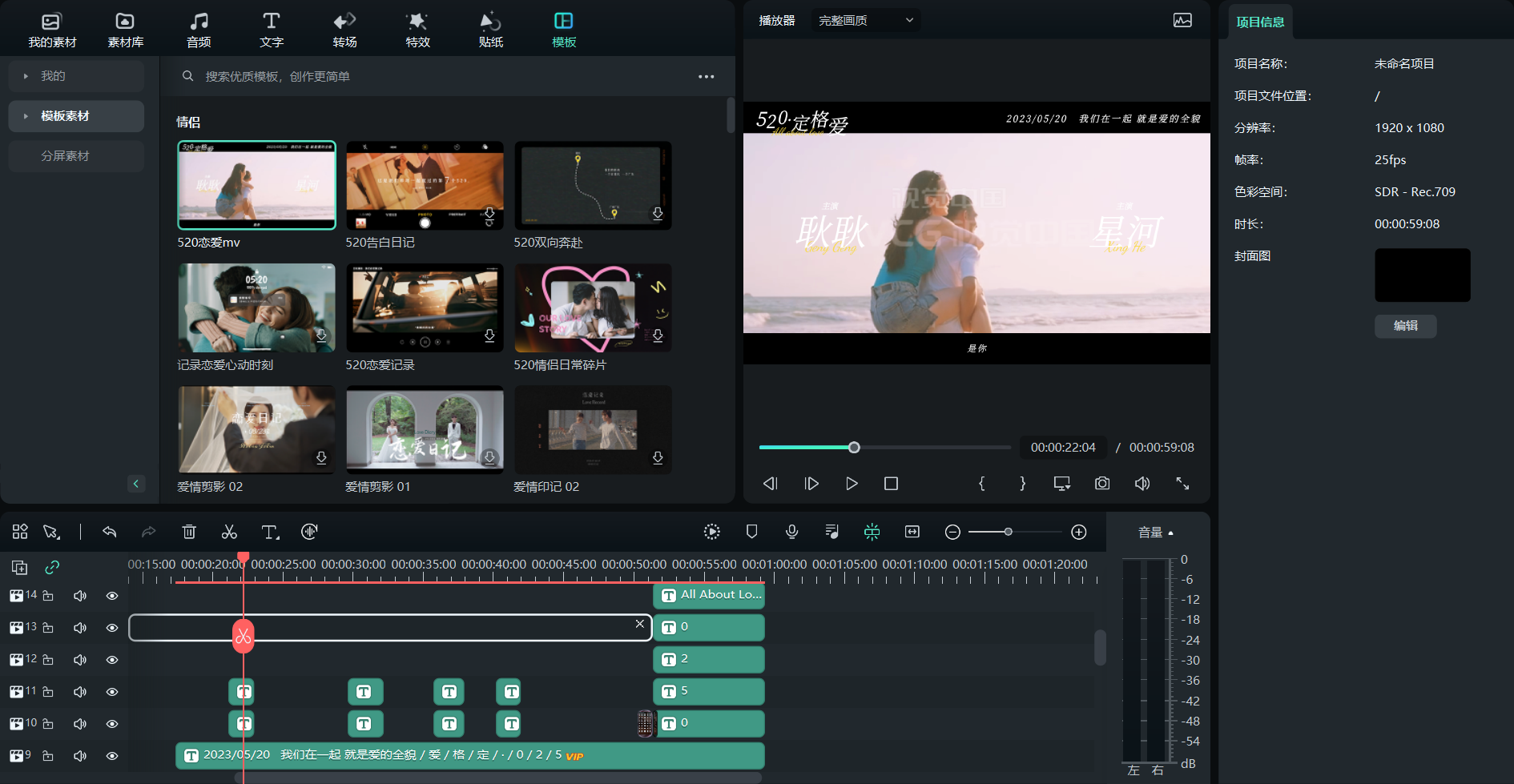Click the scissors split icon in timeline toolbar
This screenshot has height=784, width=1514.
229,532
